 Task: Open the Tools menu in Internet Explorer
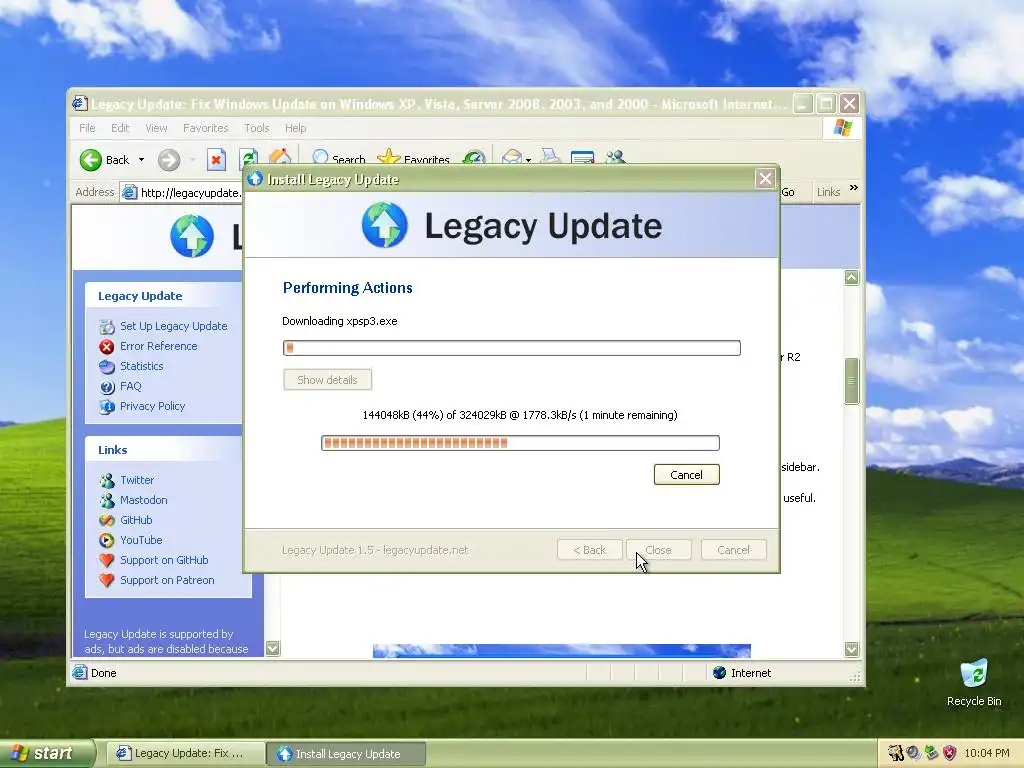(x=257, y=128)
